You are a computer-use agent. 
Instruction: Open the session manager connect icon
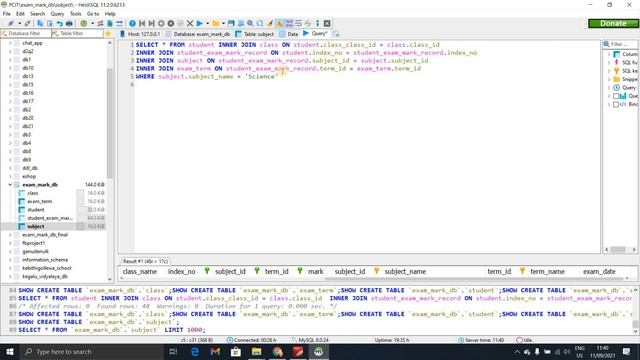(x=11, y=23)
